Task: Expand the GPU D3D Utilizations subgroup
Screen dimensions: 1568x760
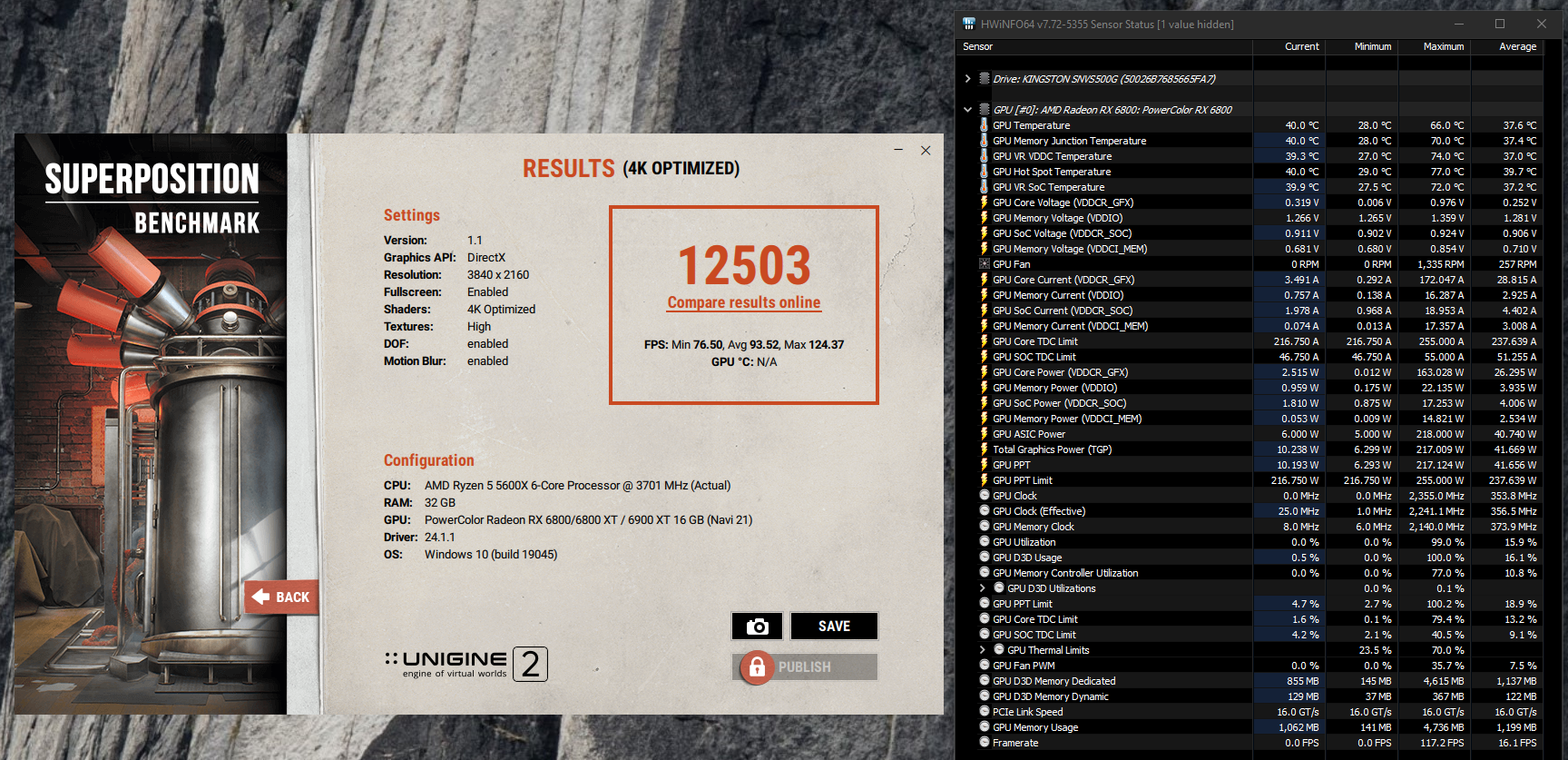Action: [982, 588]
